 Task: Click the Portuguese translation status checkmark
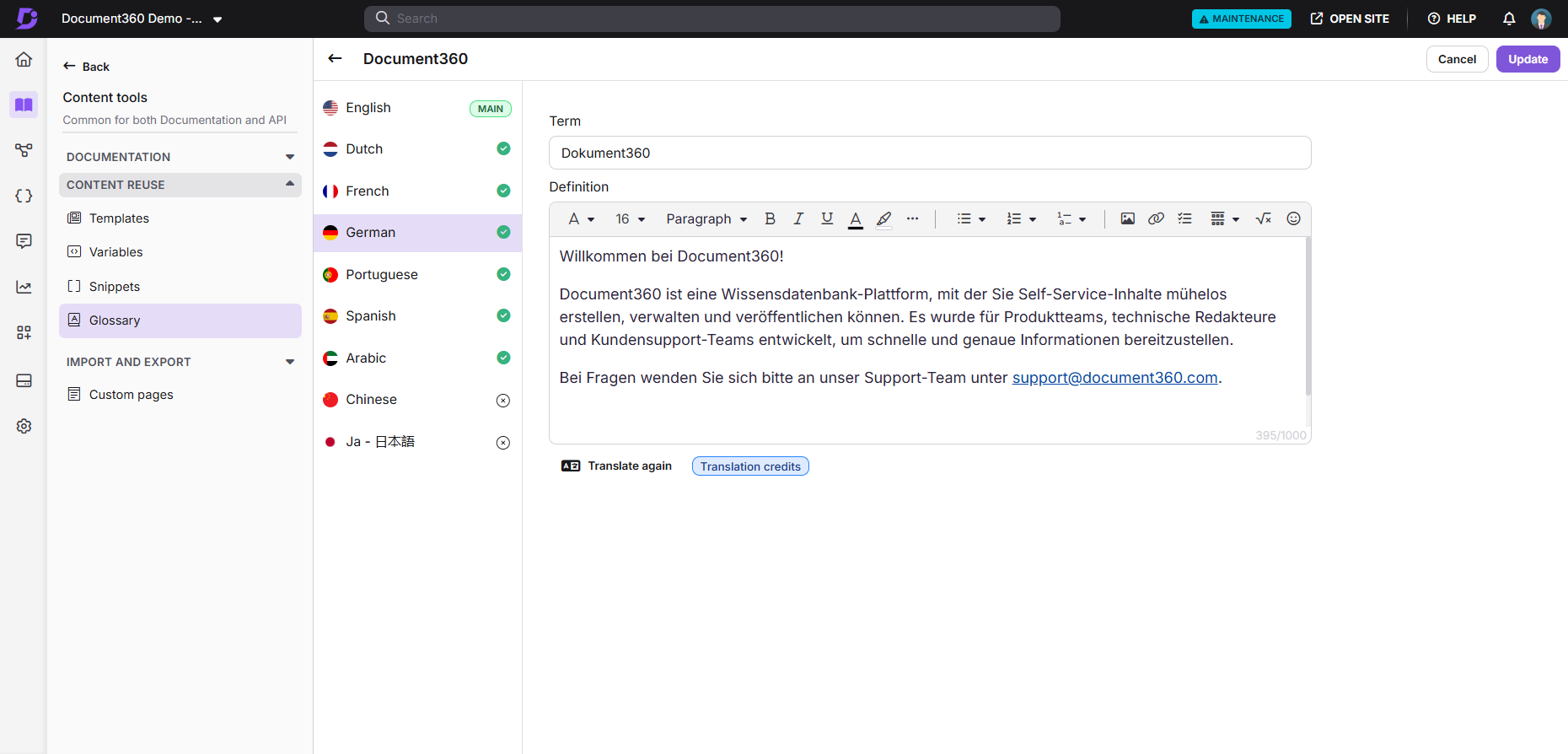[503, 274]
